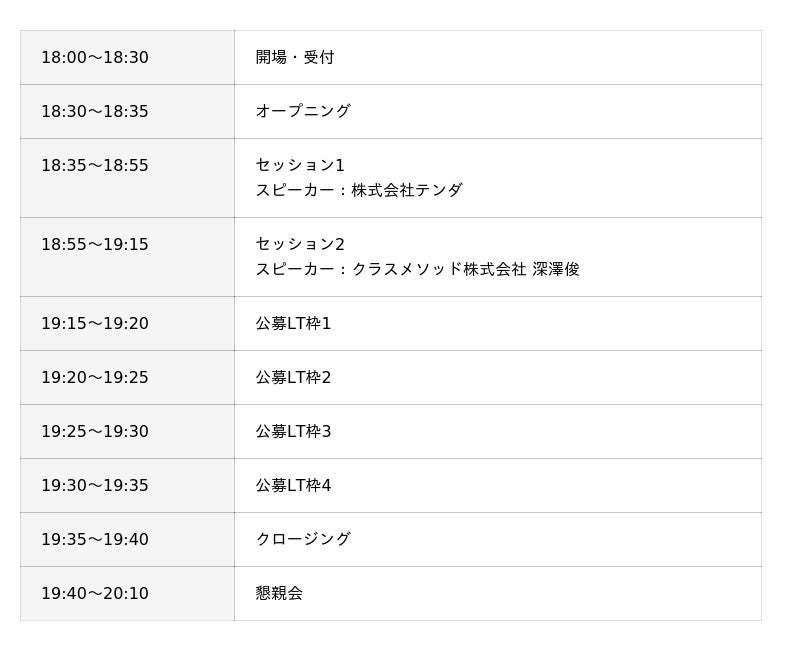
Task: Click the 19:40～20:10 time cell
Action: tap(95, 594)
